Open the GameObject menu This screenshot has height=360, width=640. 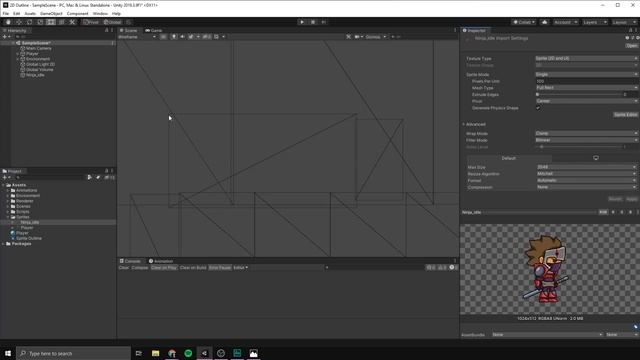point(51,13)
